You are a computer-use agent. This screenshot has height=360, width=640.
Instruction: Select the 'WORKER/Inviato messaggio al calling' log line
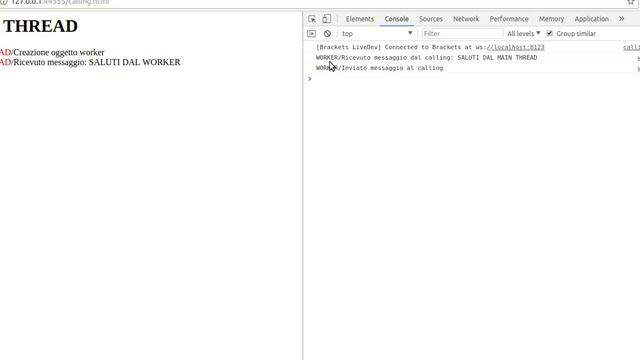[379, 68]
